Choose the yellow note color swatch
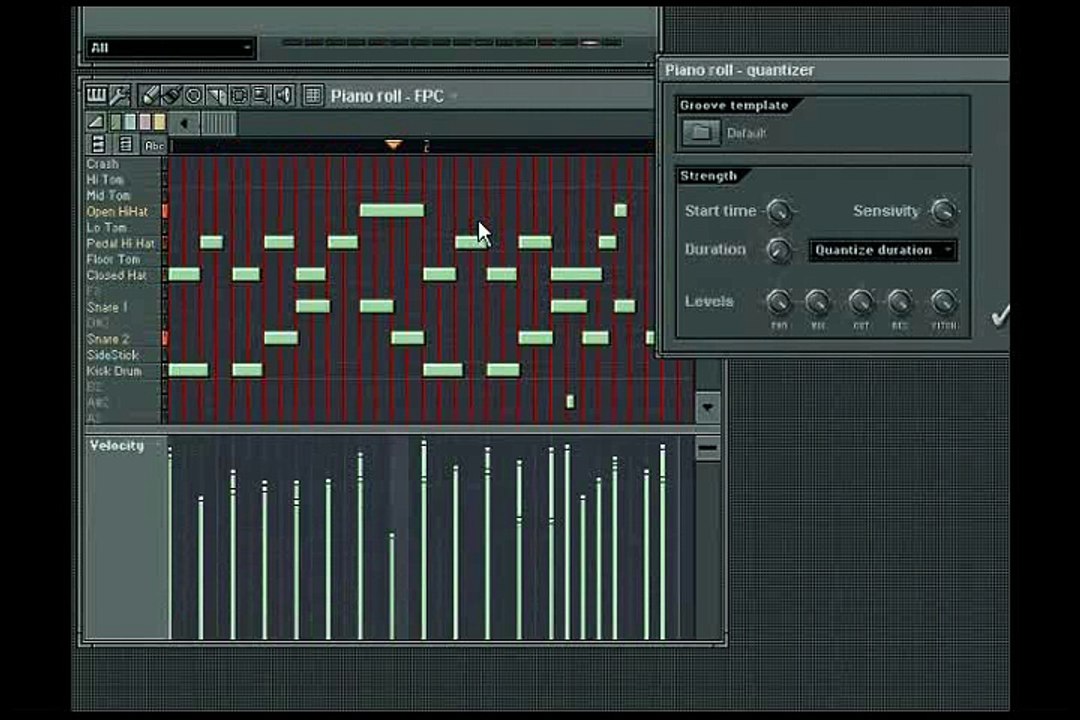1080x720 pixels. pyautogui.click(x=159, y=123)
